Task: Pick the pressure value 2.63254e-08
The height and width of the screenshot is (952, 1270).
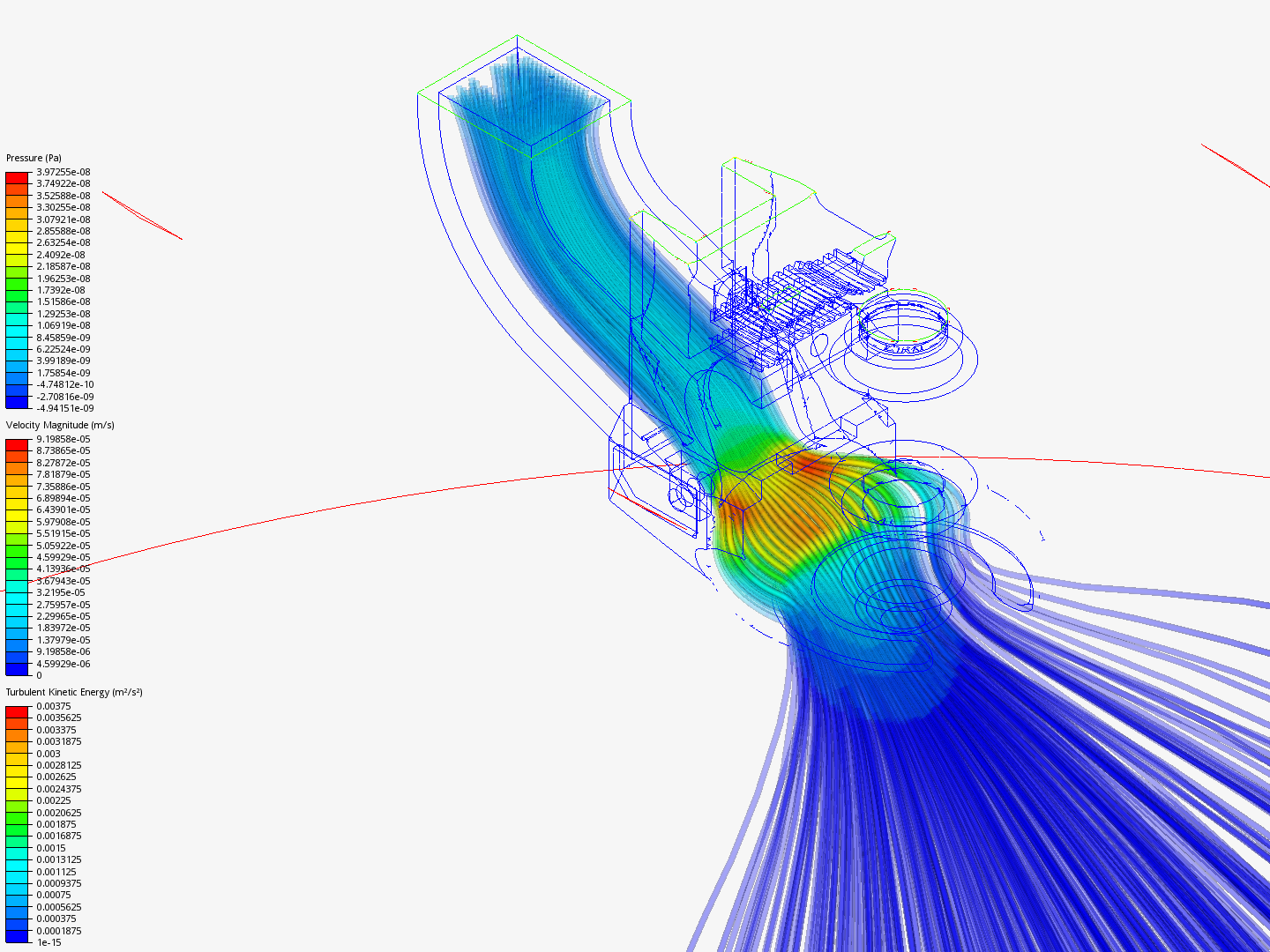Action: click(x=63, y=243)
